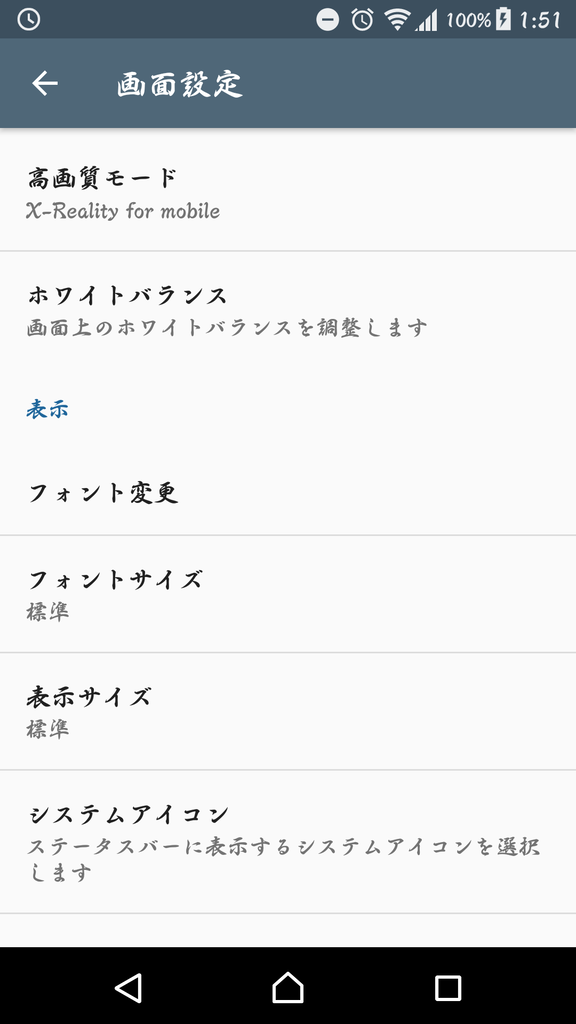Open recent apps square icon

(x=448, y=988)
